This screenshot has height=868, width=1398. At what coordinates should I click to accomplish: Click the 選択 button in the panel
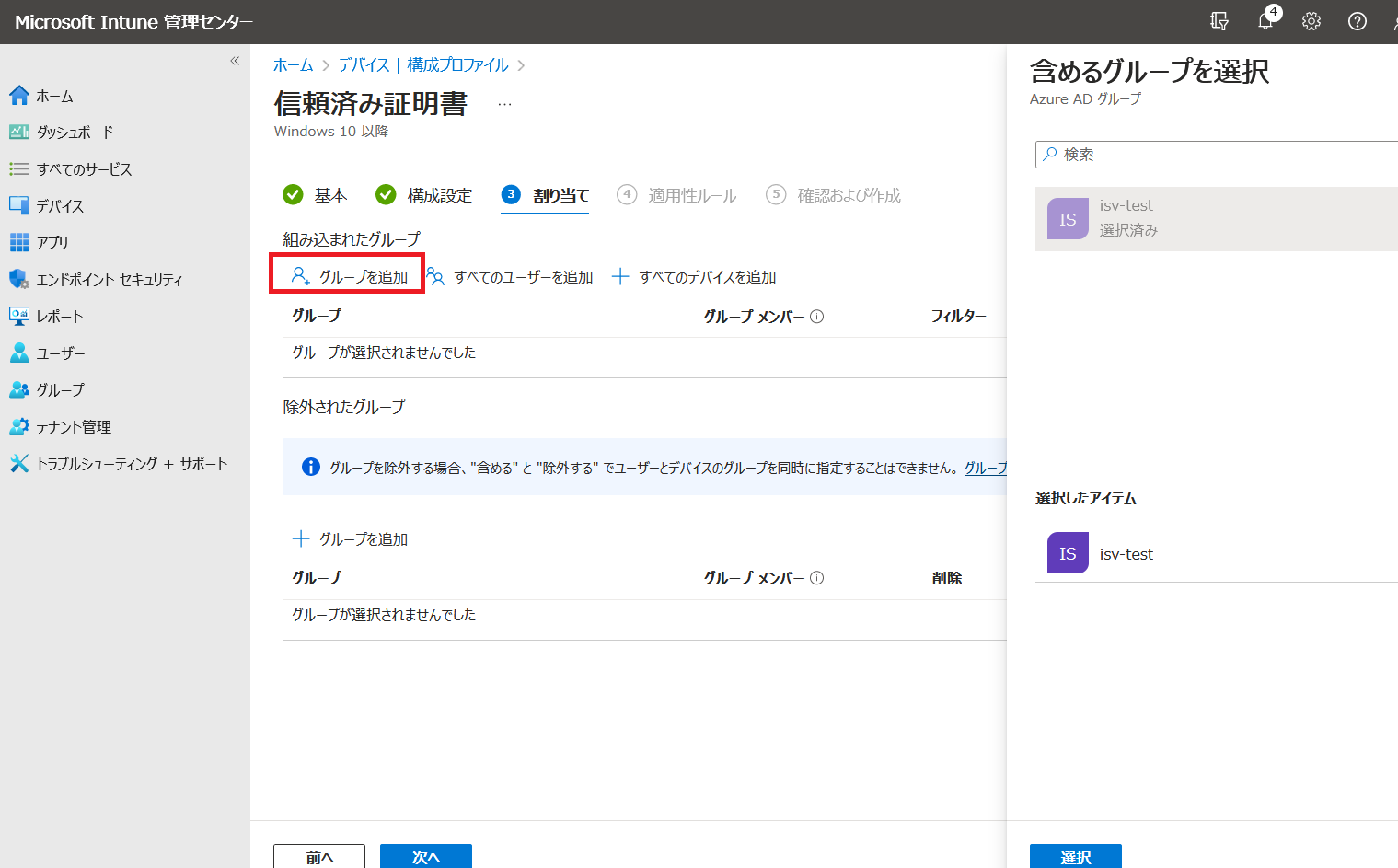point(1076,857)
